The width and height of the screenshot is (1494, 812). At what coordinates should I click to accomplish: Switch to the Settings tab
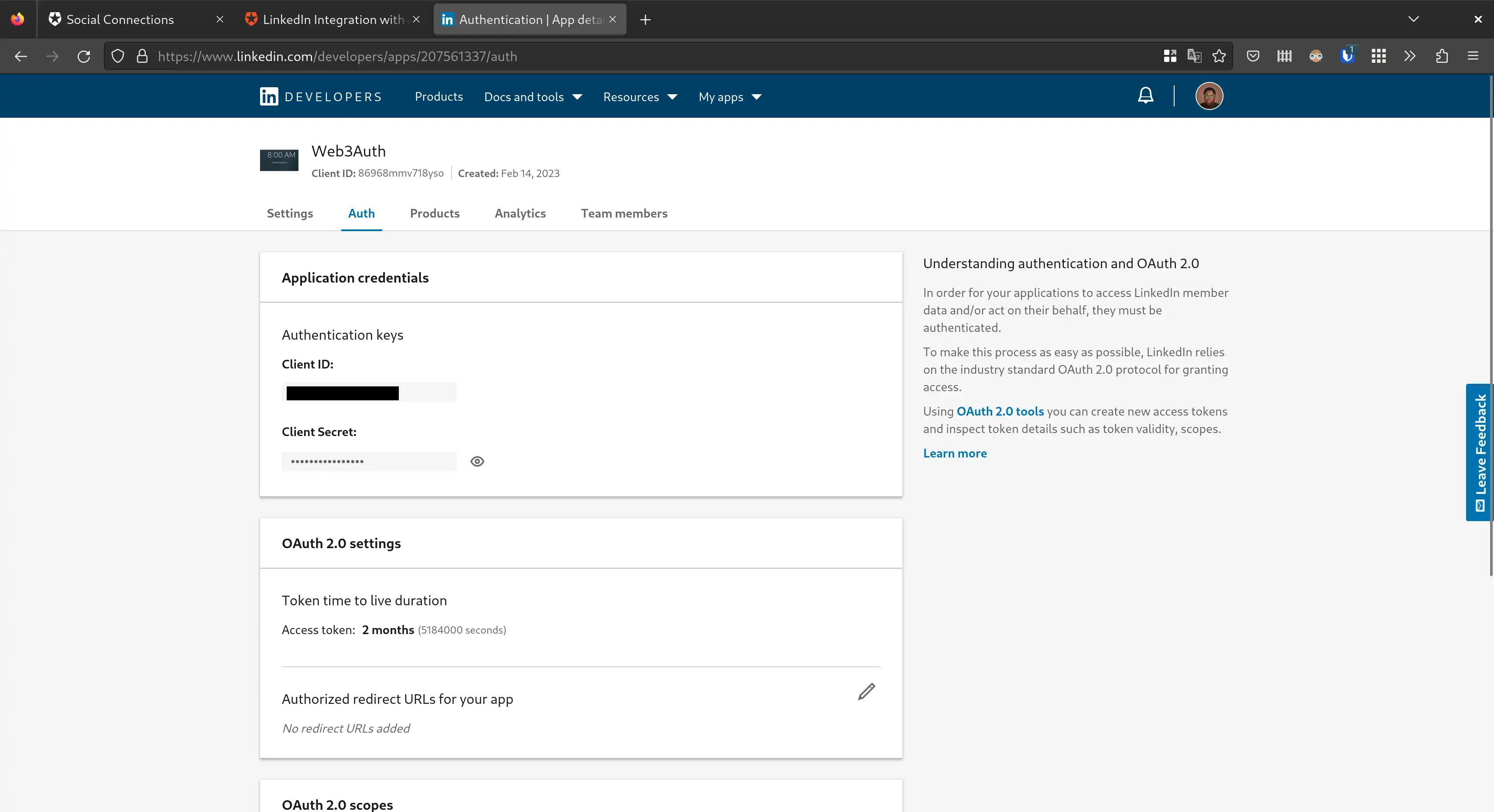289,213
